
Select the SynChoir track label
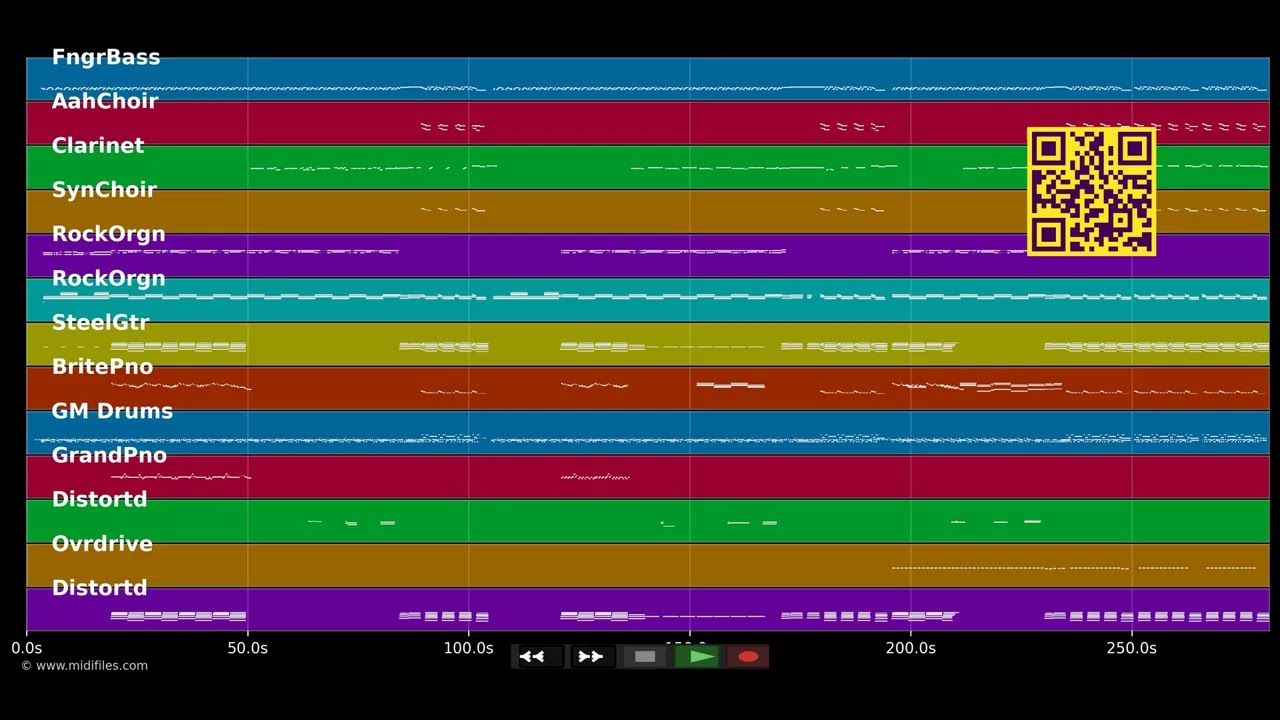104,190
